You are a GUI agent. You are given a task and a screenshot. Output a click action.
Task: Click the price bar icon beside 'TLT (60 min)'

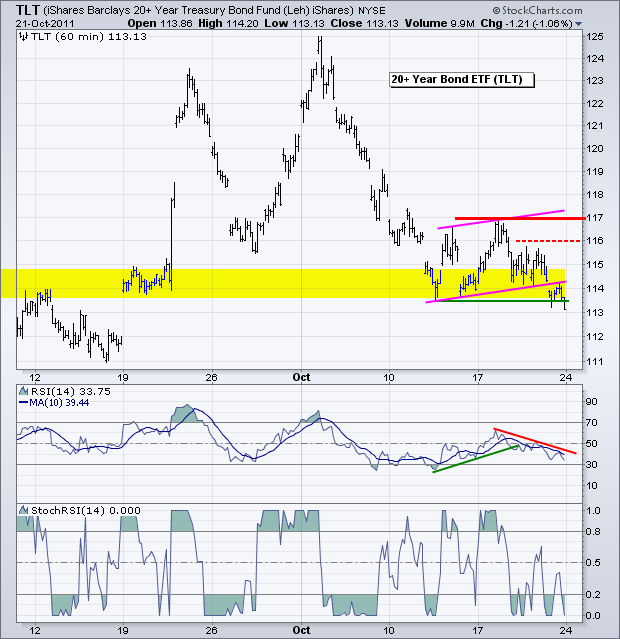pyautogui.click(x=24, y=37)
